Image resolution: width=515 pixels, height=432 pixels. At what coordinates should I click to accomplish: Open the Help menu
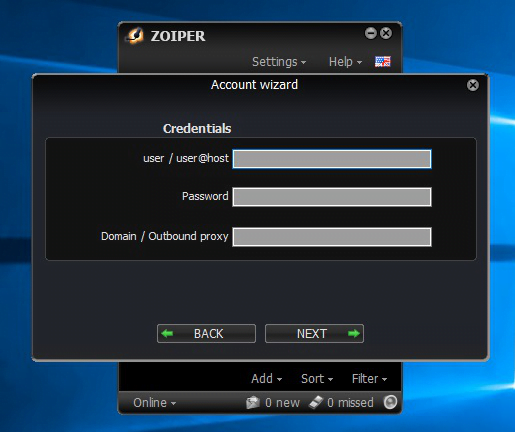pos(345,62)
